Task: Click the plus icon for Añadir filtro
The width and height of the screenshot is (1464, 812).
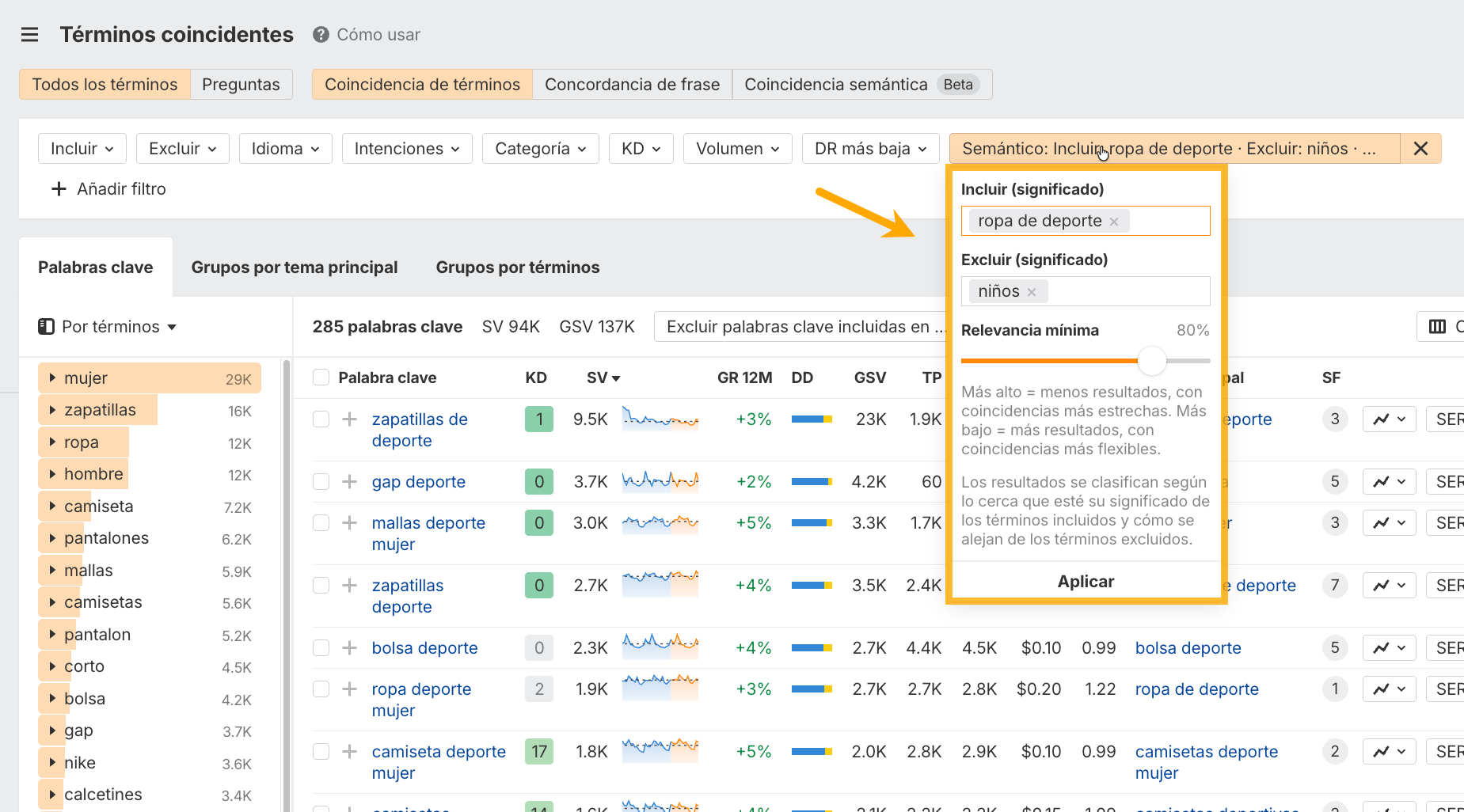Action: point(59,189)
